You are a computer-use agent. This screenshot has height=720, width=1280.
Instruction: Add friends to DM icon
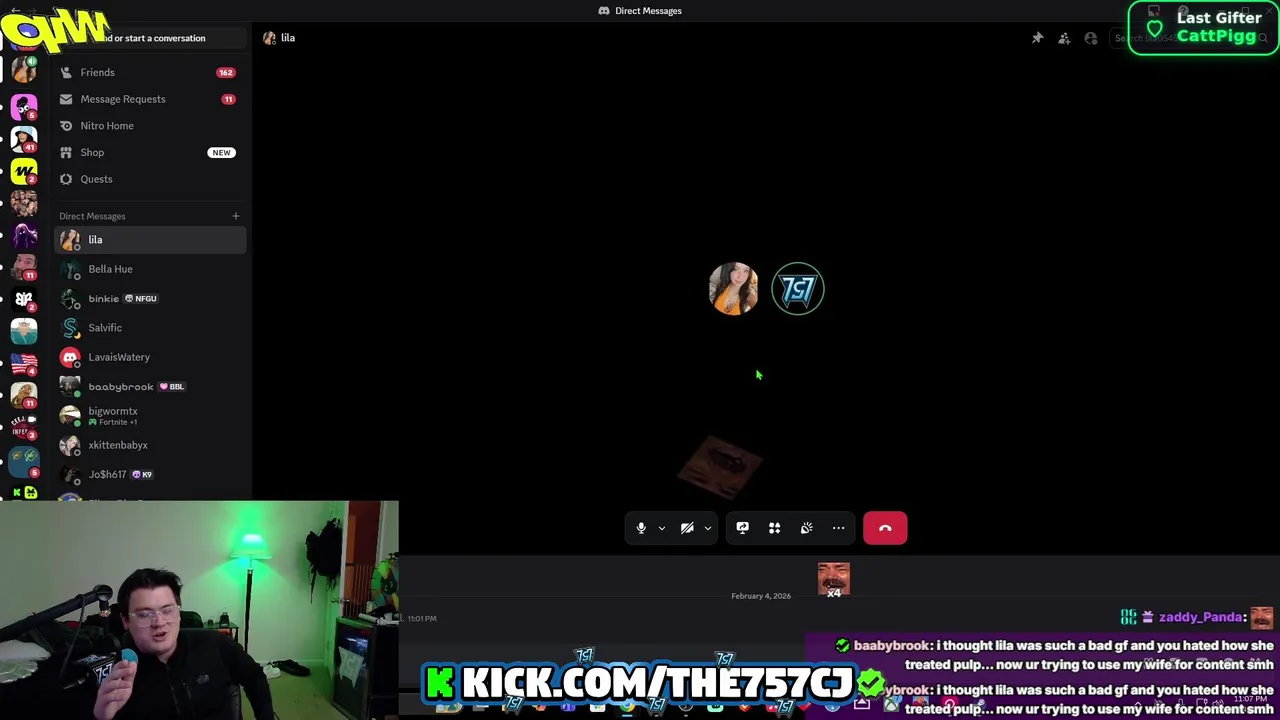(1064, 38)
